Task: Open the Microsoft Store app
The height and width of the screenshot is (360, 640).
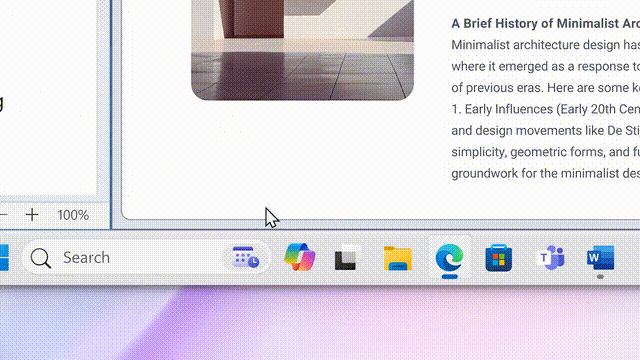Action: coord(498,258)
